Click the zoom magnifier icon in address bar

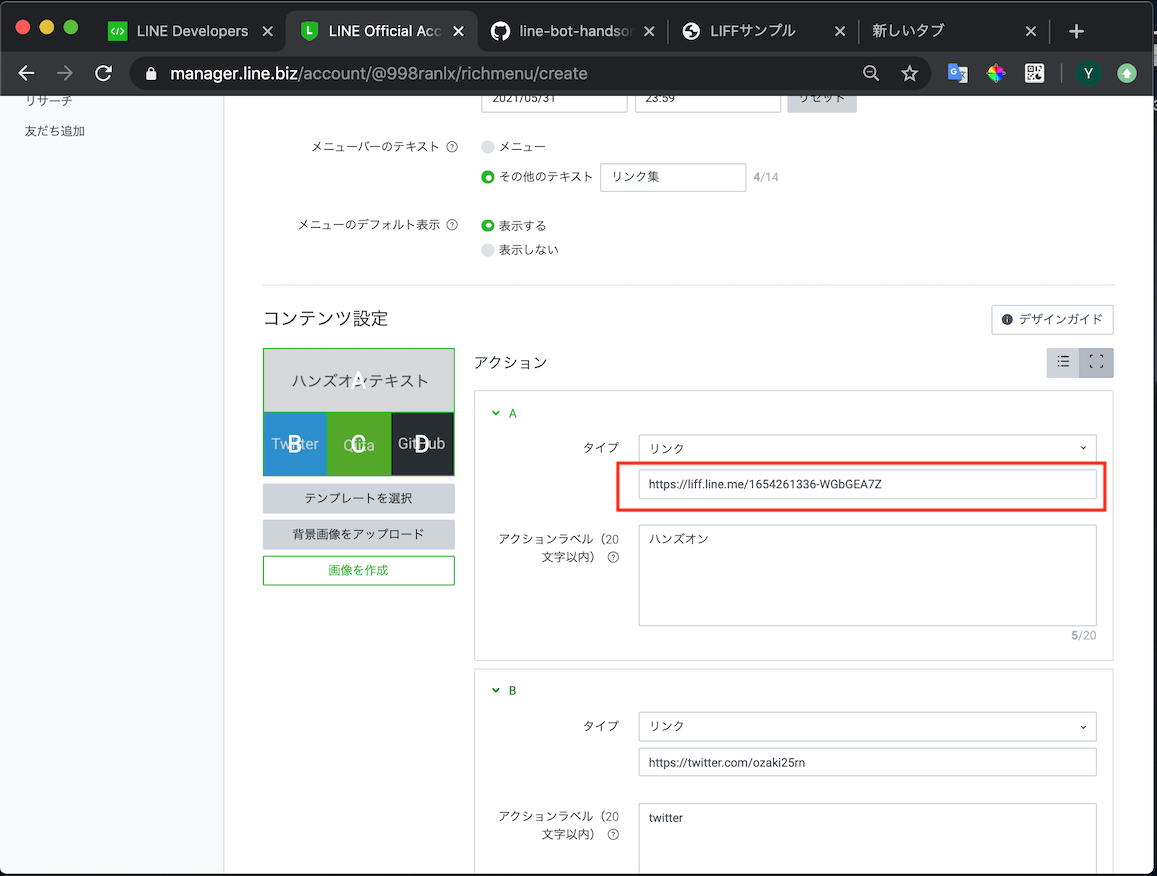point(871,73)
